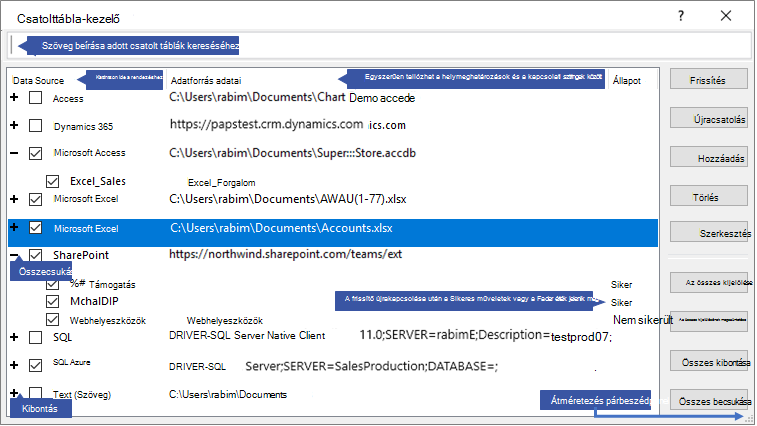The width and height of the screenshot is (757, 426).
Task: Uncheck the MchalDIP checkbox
Action: click(x=52, y=301)
